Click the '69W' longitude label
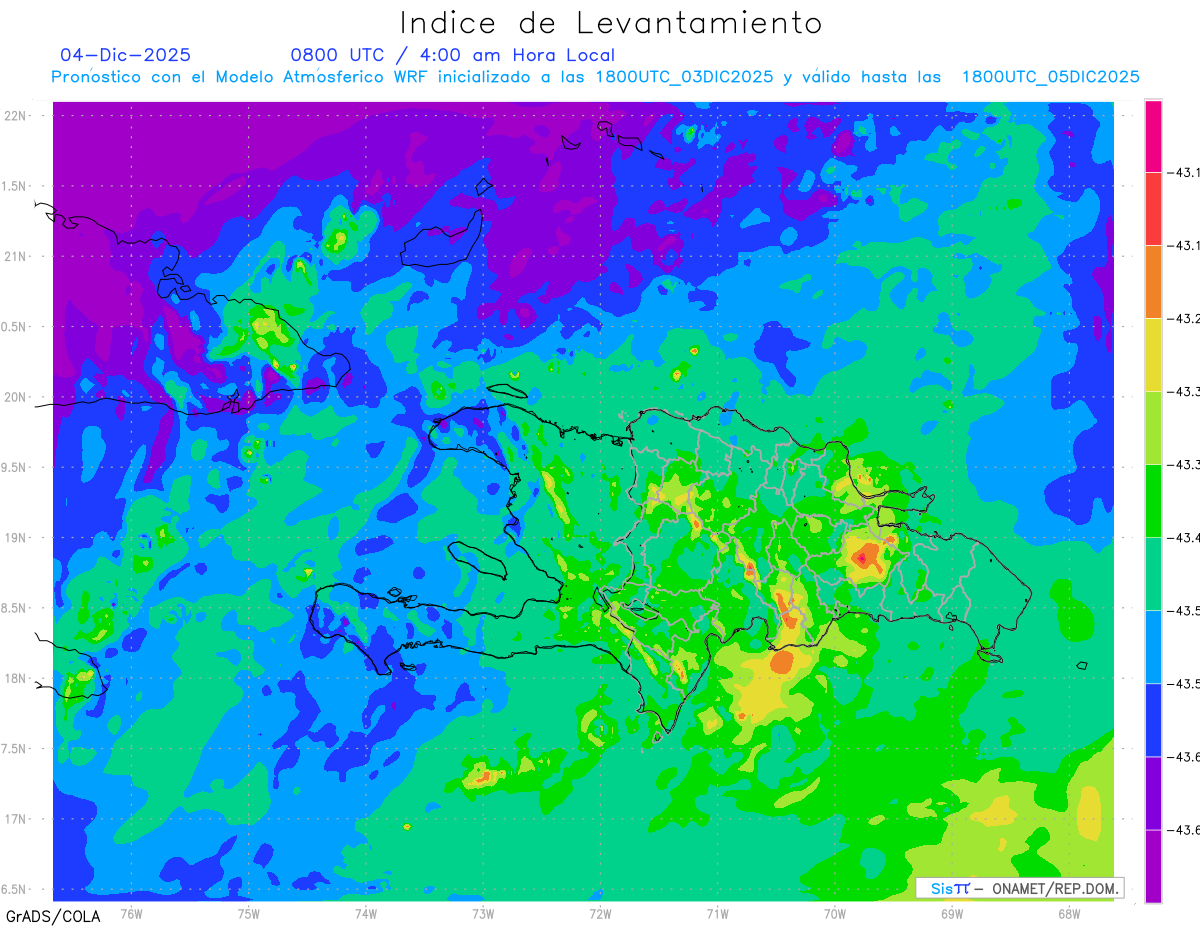 coord(952,914)
